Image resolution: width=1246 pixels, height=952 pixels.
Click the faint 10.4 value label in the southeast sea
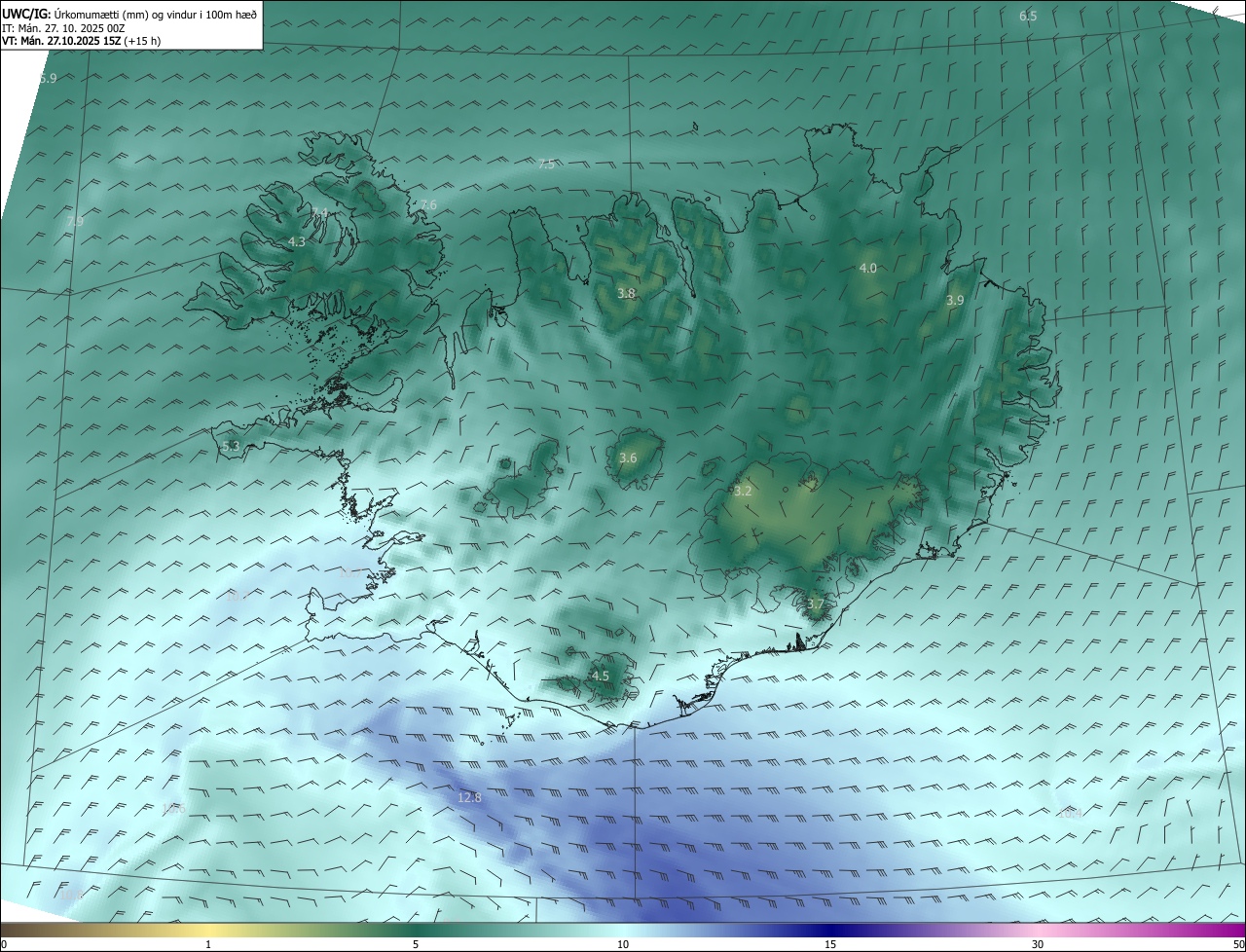point(1070,812)
